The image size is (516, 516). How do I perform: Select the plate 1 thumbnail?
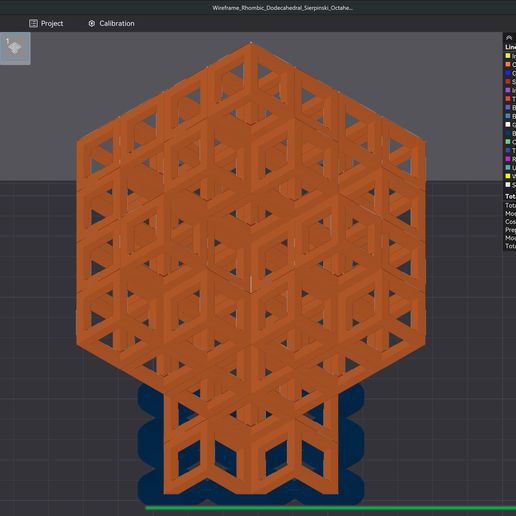click(15, 48)
